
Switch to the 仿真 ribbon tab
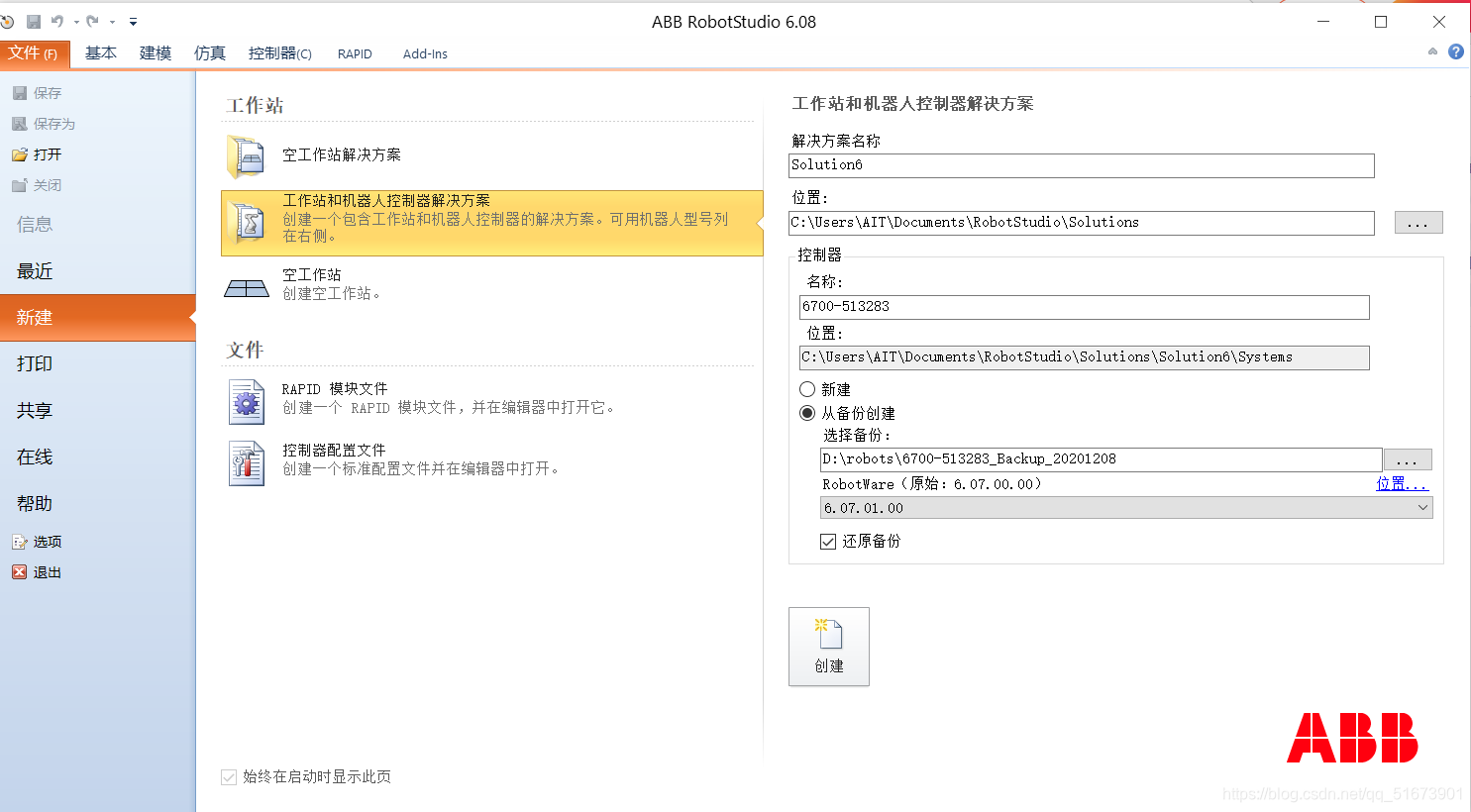210,53
